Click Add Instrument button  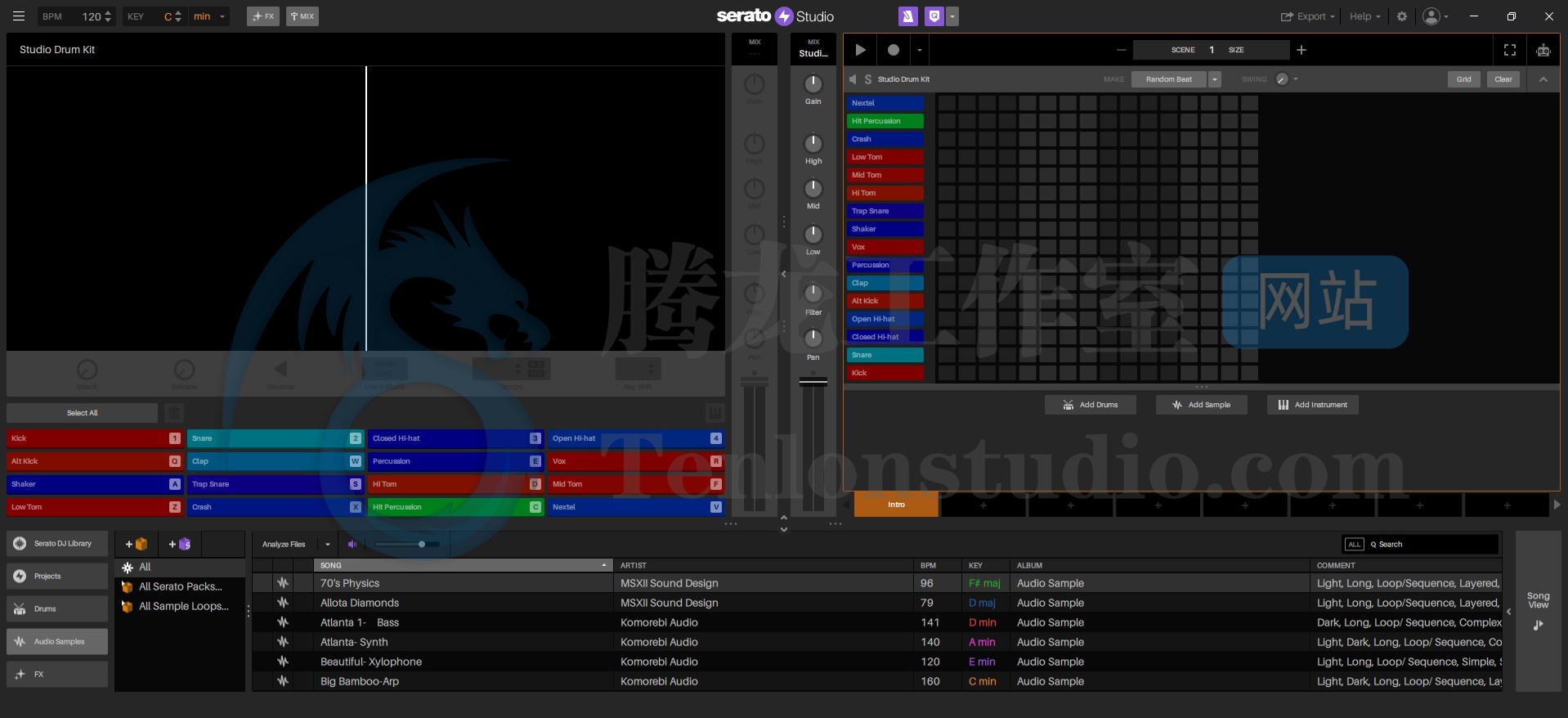click(x=1312, y=405)
